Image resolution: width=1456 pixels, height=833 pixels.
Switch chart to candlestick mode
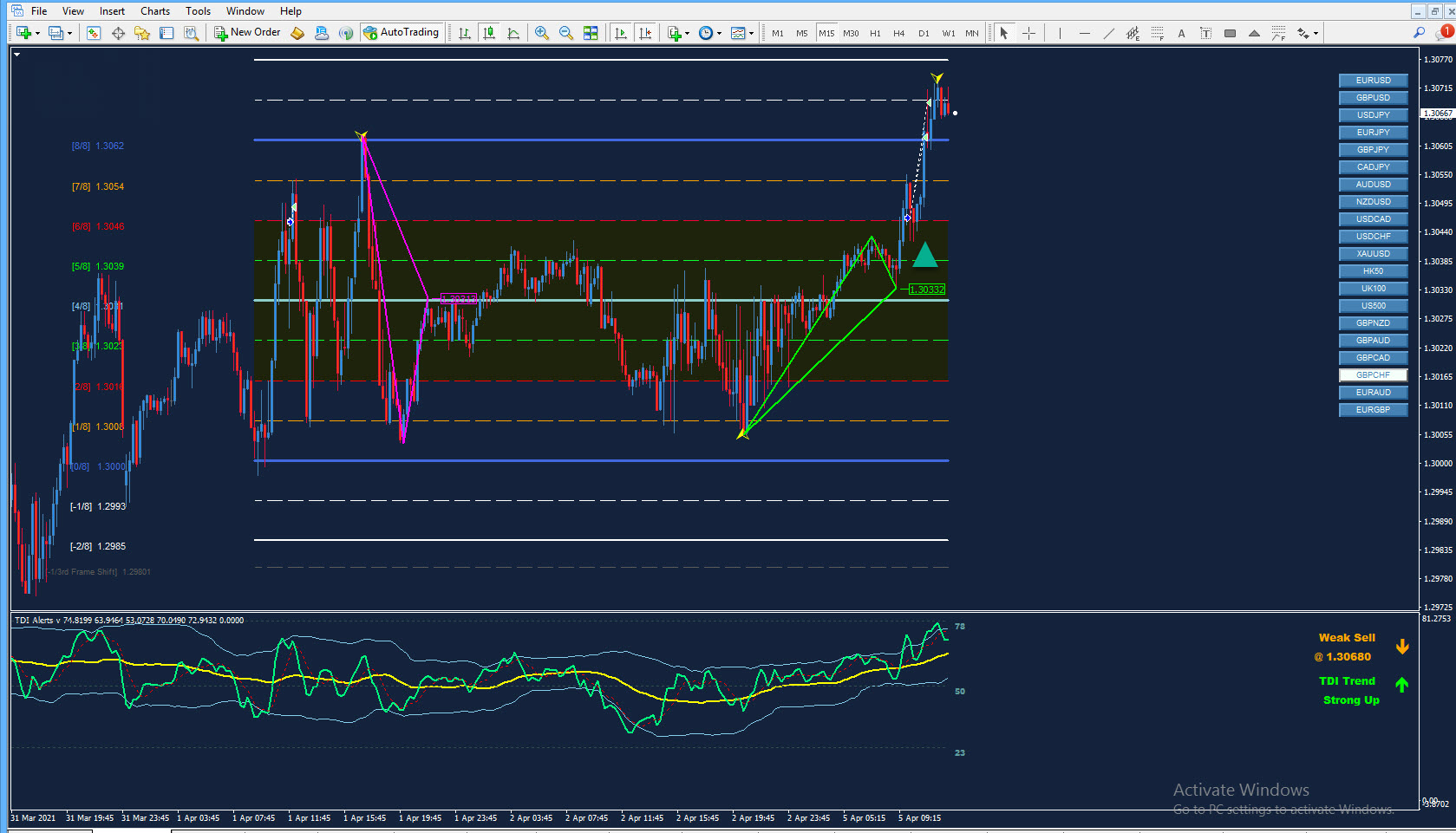pyautogui.click(x=489, y=33)
